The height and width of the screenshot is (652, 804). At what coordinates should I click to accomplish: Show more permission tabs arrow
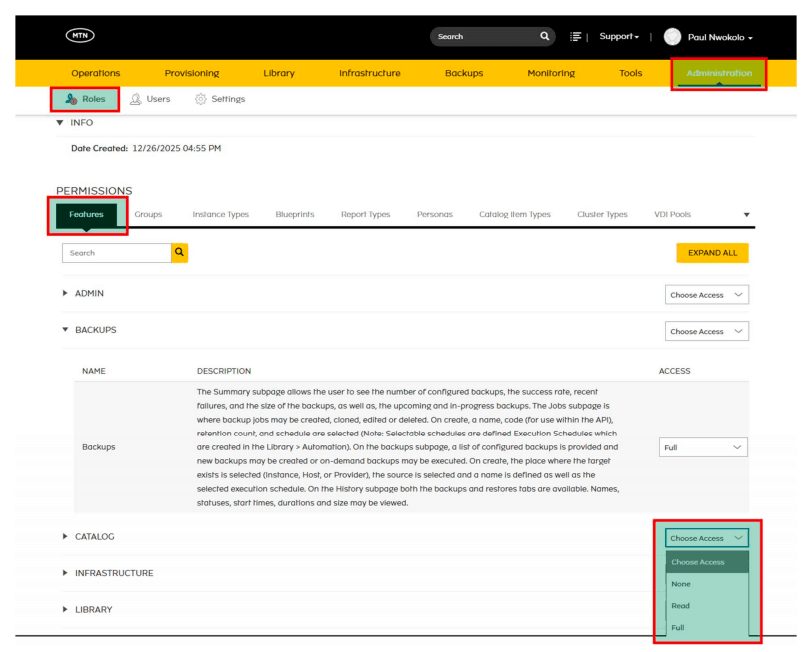pyautogui.click(x=747, y=215)
